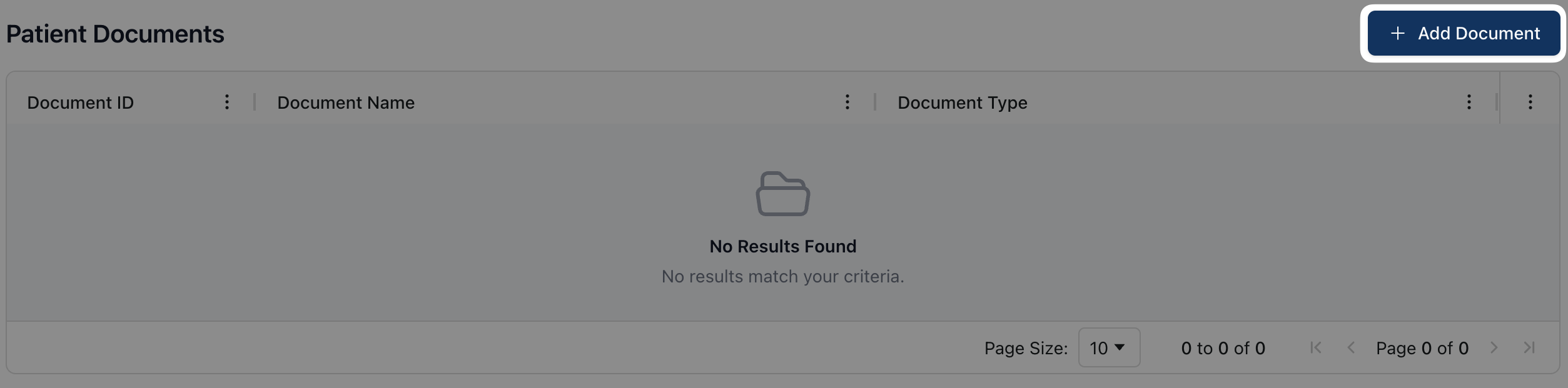Click the No Results Found message
1568x388 pixels.
pos(783,246)
